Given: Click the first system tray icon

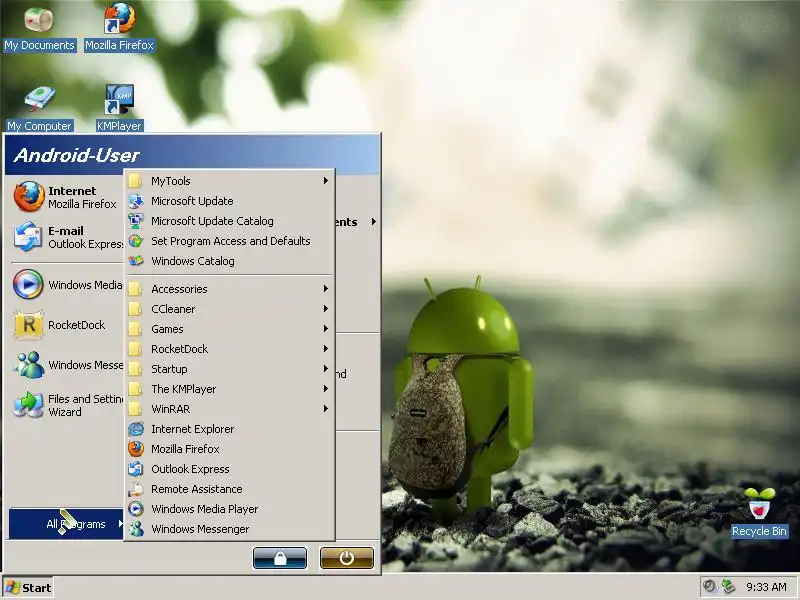Looking at the screenshot, I should tap(709, 586).
